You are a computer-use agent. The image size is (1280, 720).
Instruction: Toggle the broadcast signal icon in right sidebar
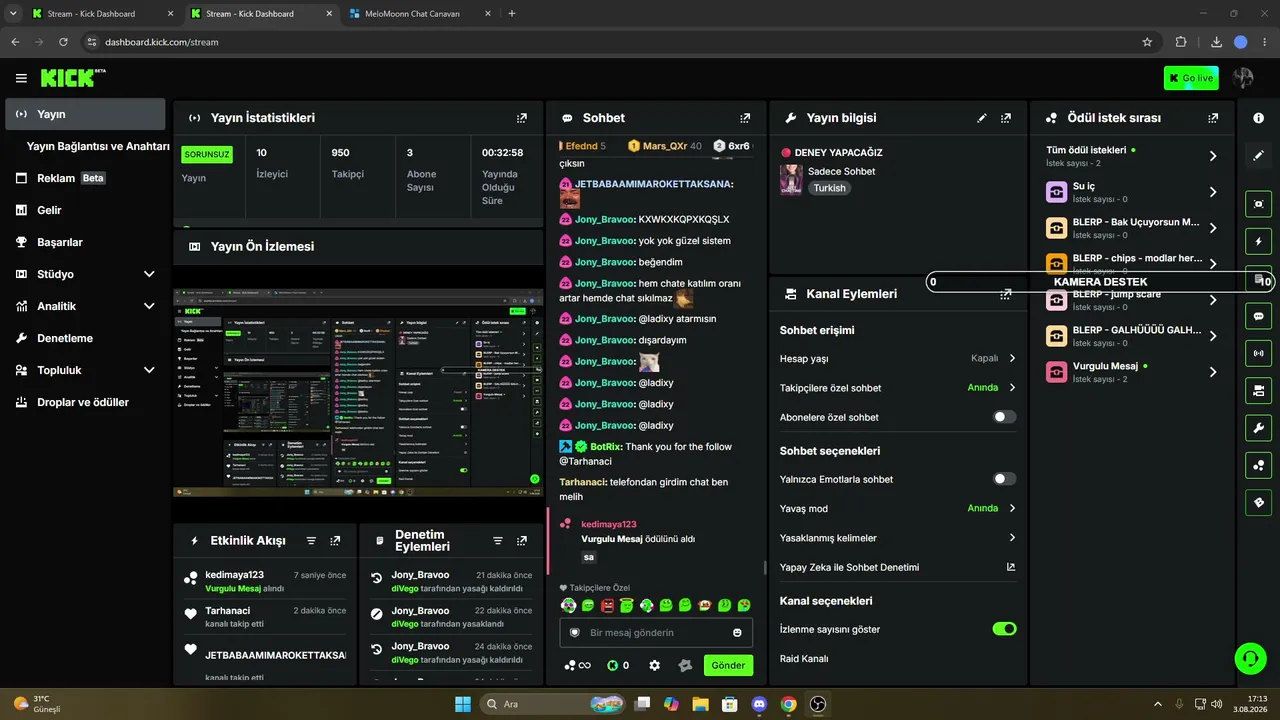[x=1259, y=353]
